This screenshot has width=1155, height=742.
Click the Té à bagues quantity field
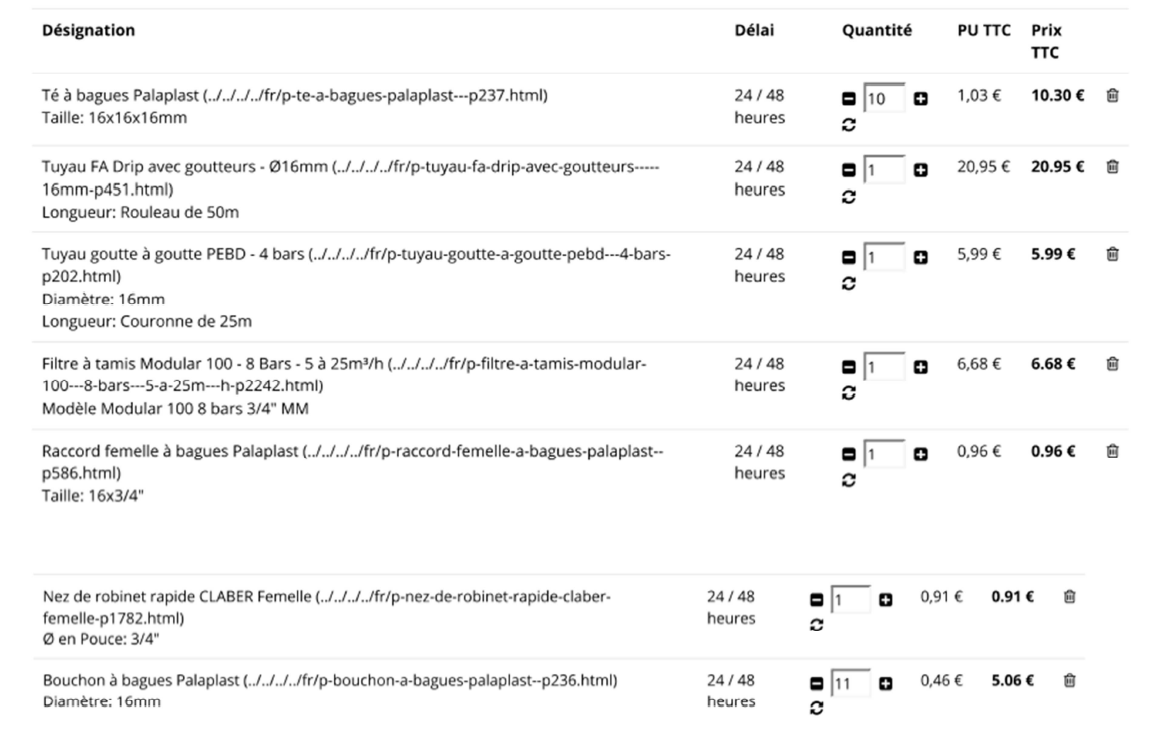[x=884, y=99]
